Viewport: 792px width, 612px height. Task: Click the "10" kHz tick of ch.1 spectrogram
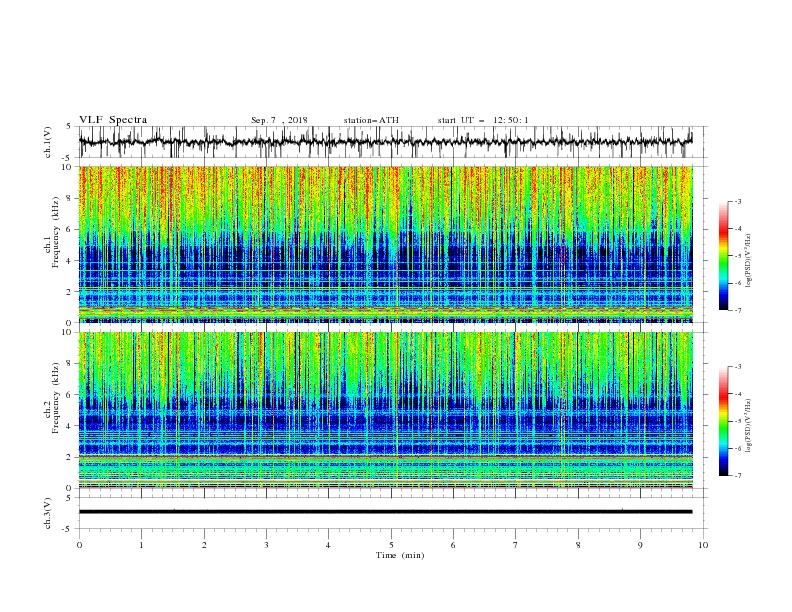pyautogui.click(x=67, y=167)
